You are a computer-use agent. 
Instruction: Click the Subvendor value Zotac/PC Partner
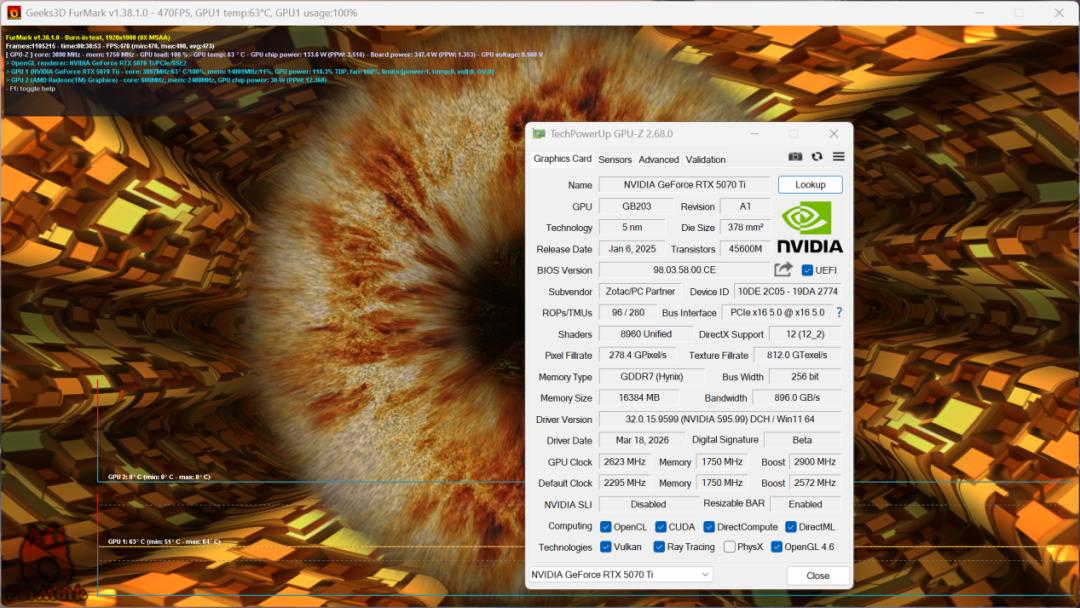(640, 291)
